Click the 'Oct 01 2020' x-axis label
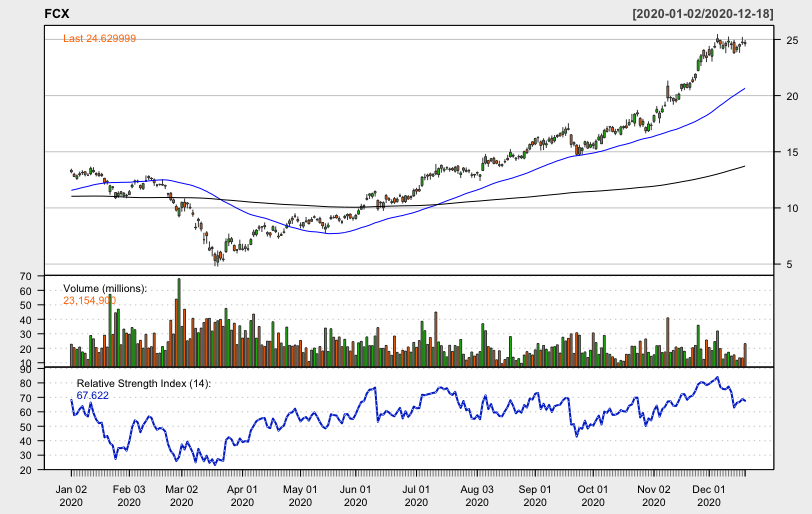This screenshot has width=812, height=514. 592,495
